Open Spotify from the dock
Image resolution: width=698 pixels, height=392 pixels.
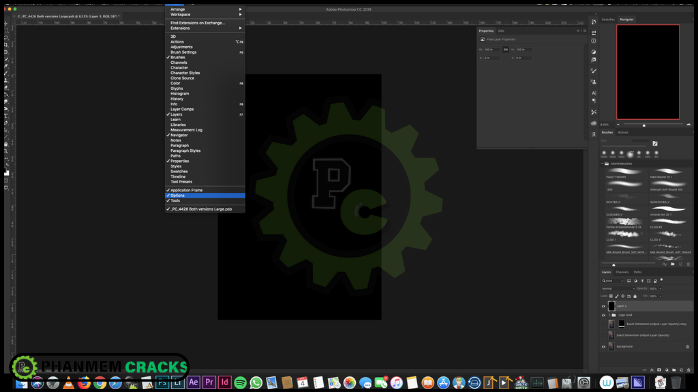240,383
